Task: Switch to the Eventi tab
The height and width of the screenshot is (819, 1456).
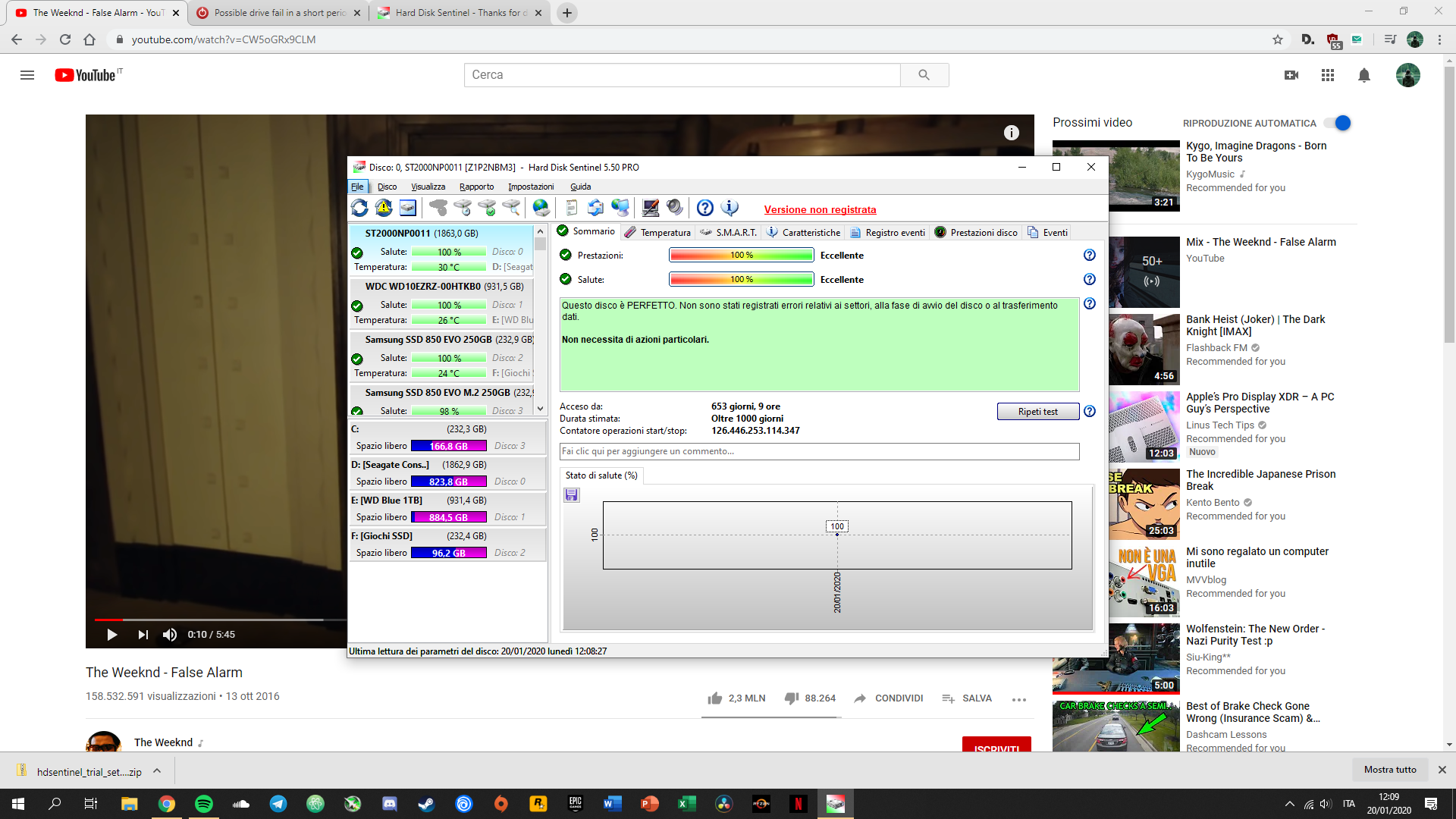Action: (1047, 232)
